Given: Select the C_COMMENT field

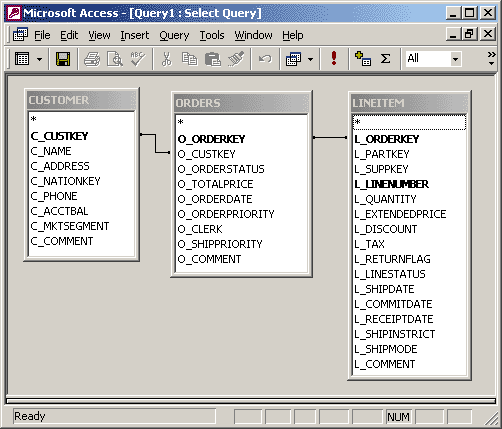Looking at the screenshot, I should click(x=82, y=241).
